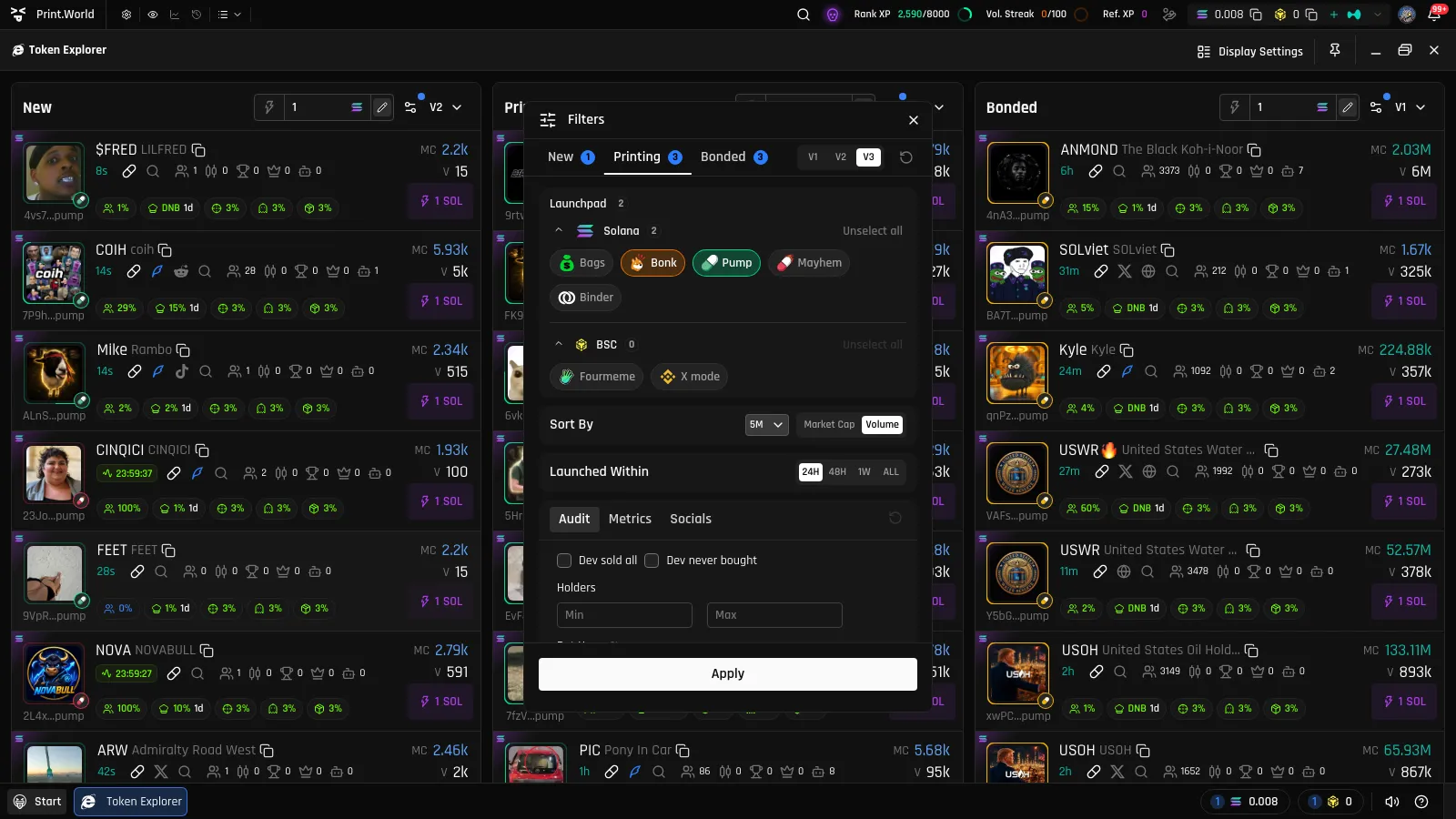
Task: Copy the Solana wallet balance 0.008
Action: [1256, 15]
